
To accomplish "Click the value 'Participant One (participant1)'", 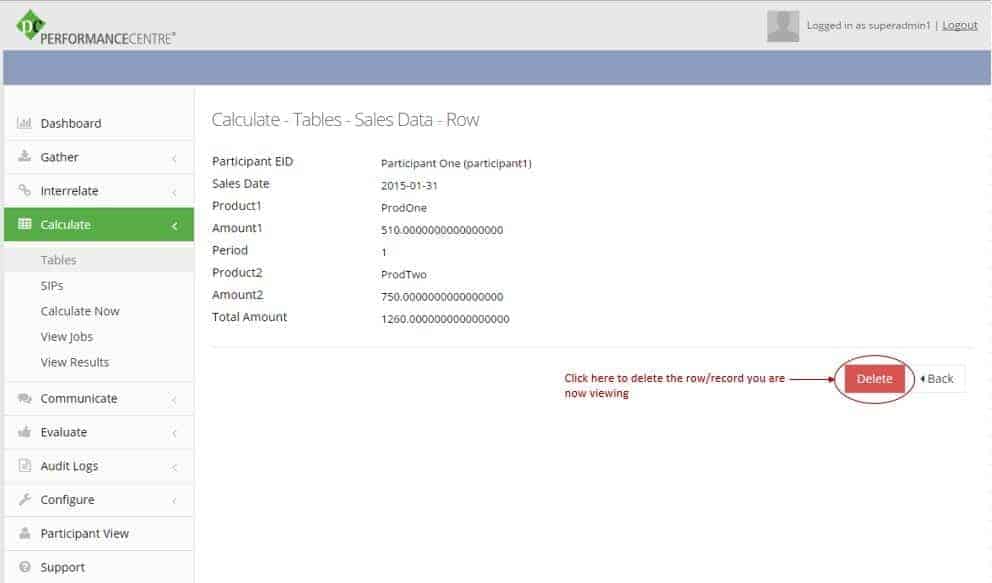I will pos(456,163).
